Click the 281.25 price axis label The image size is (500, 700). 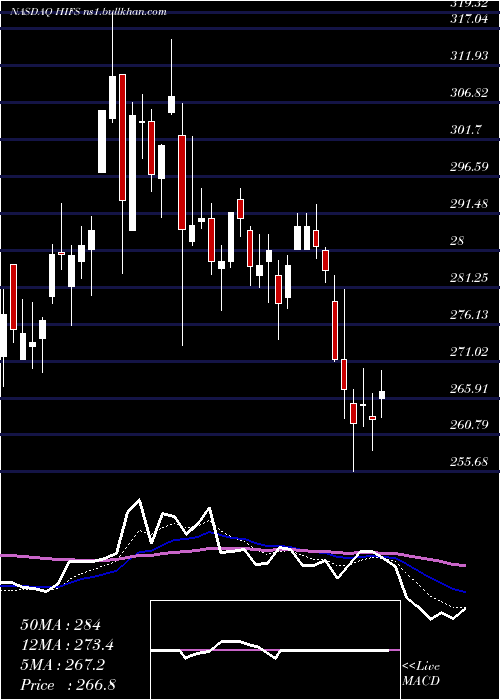point(469,278)
